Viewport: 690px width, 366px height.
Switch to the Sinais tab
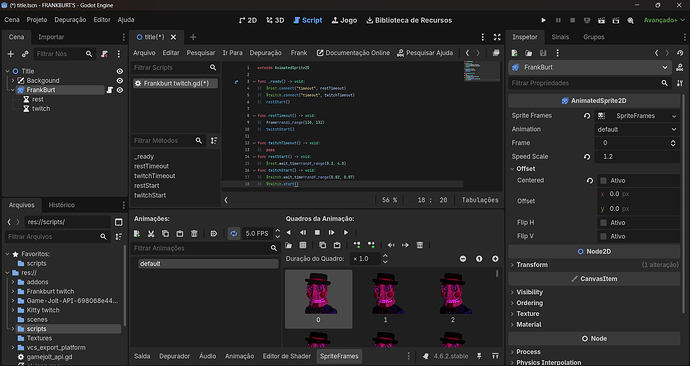point(560,37)
